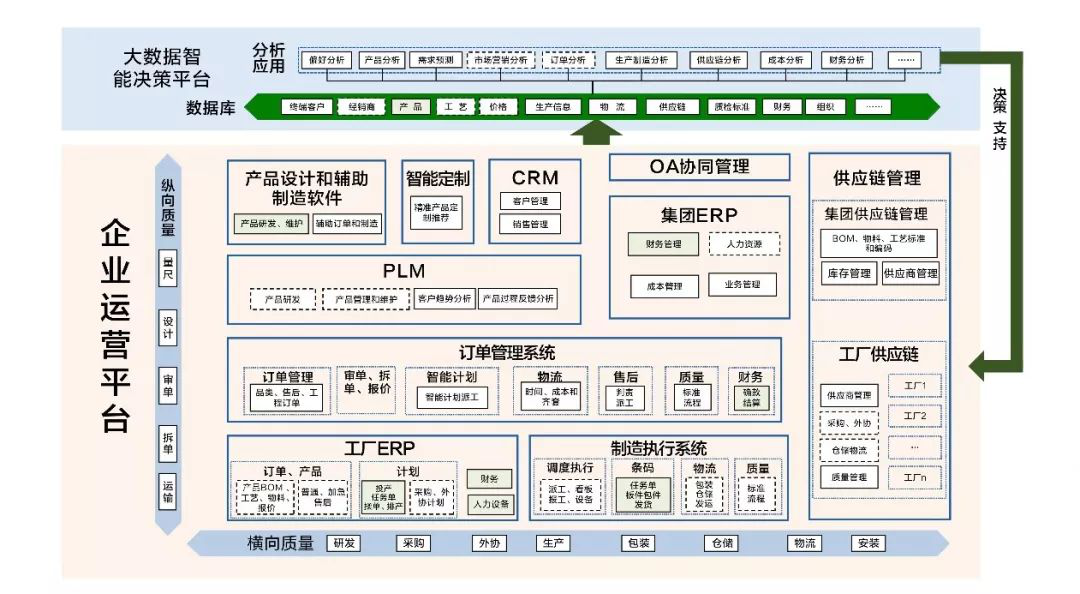Select 销售管理 under CRM
Image resolution: width=1080 pixels, height=594 pixels.
coord(530,225)
